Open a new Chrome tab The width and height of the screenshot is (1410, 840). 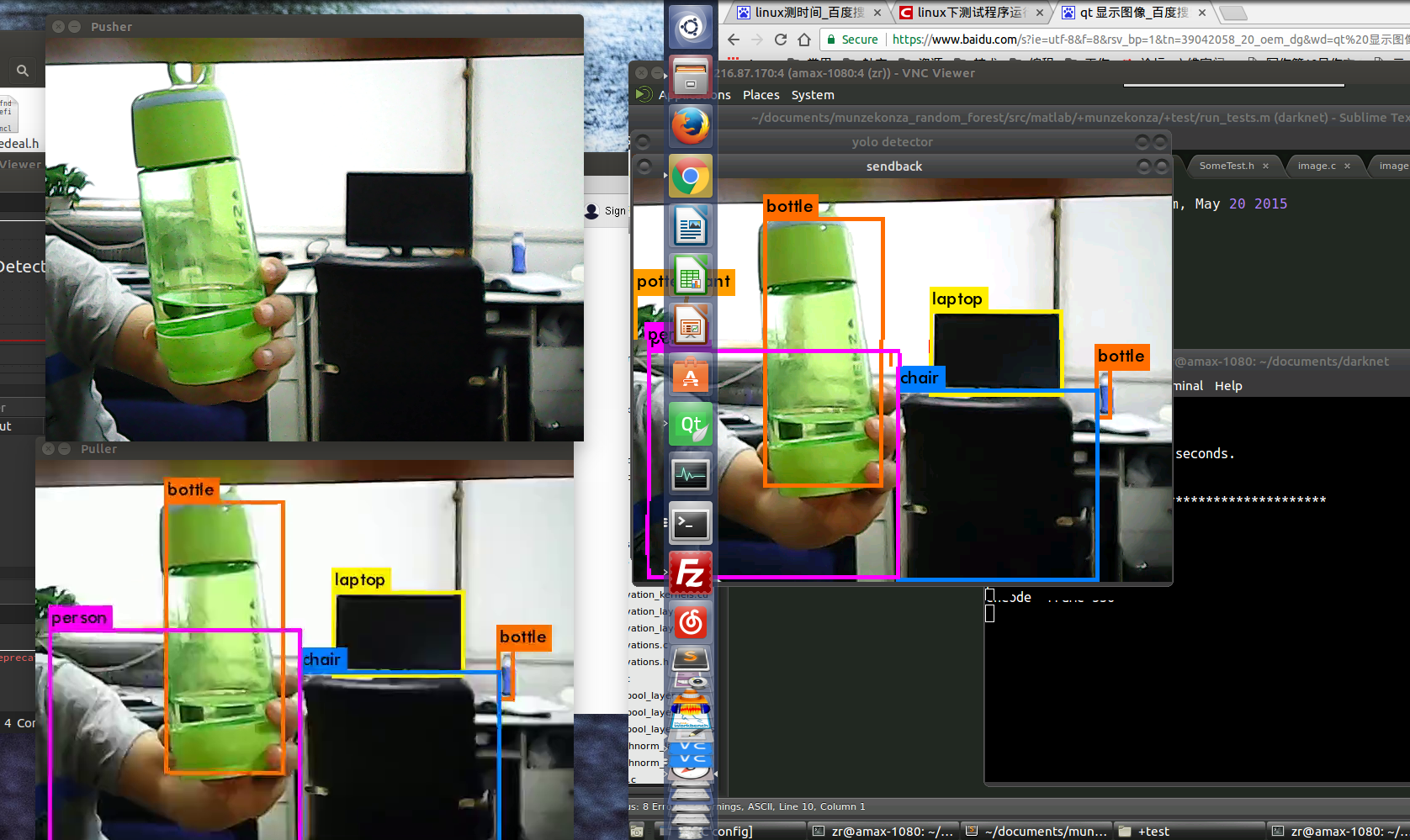[x=1233, y=13]
